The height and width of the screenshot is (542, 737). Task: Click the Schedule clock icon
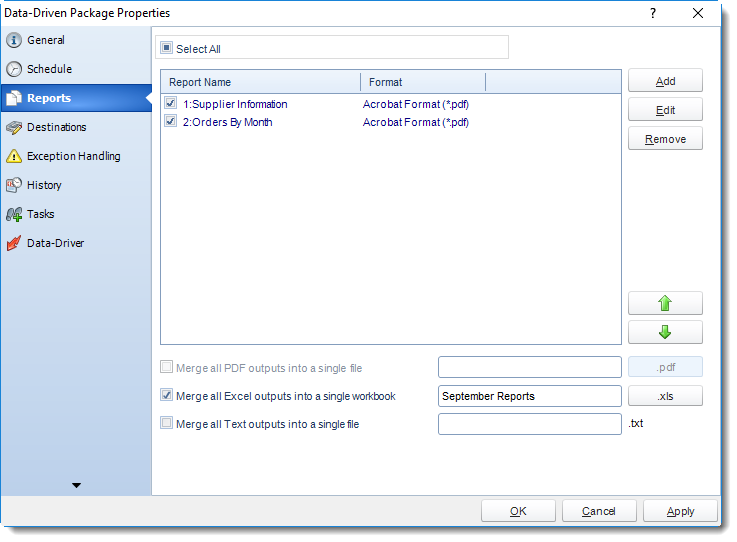pos(14,69)
